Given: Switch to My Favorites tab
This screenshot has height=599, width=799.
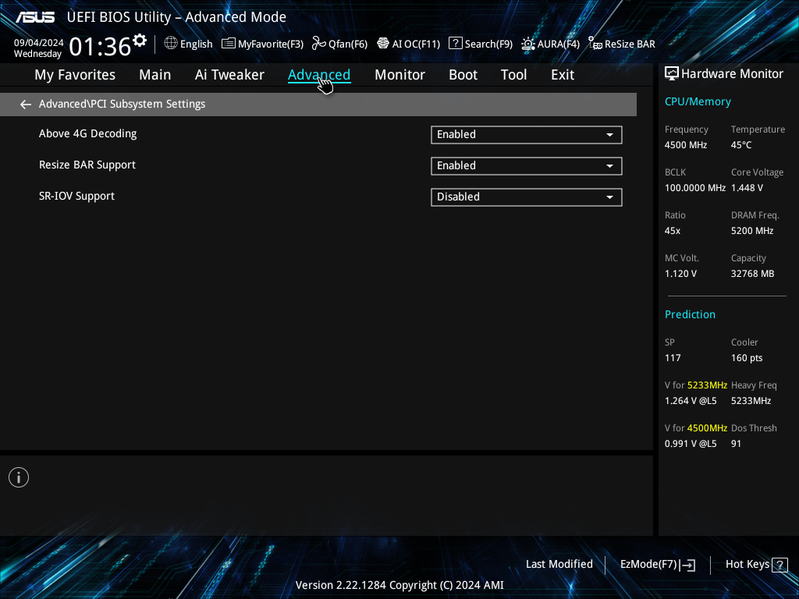Looking at the screenshot, I should [x=75, y=75].
